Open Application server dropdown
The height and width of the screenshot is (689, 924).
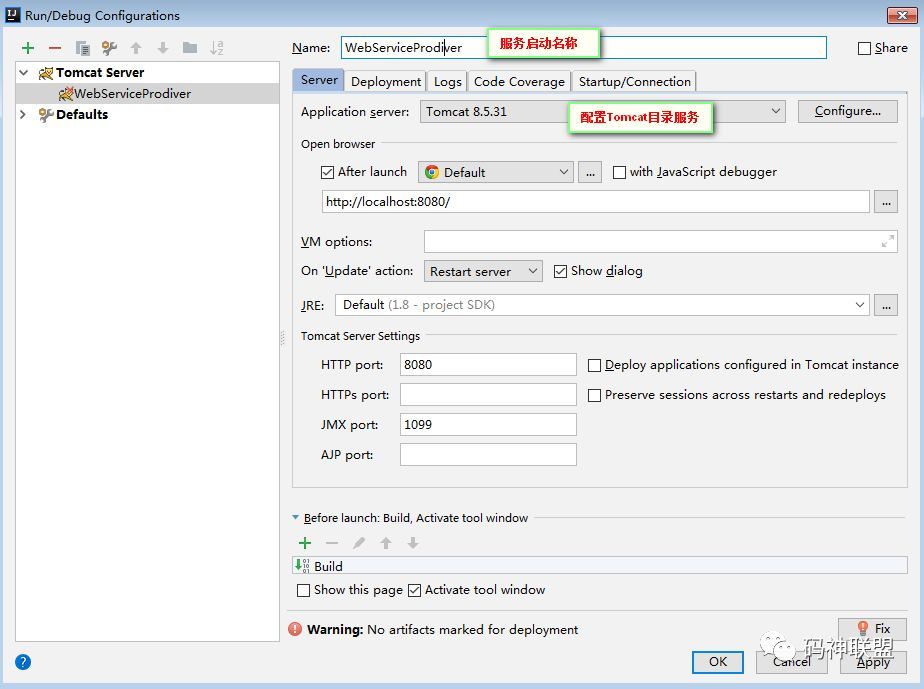(602, 111)
